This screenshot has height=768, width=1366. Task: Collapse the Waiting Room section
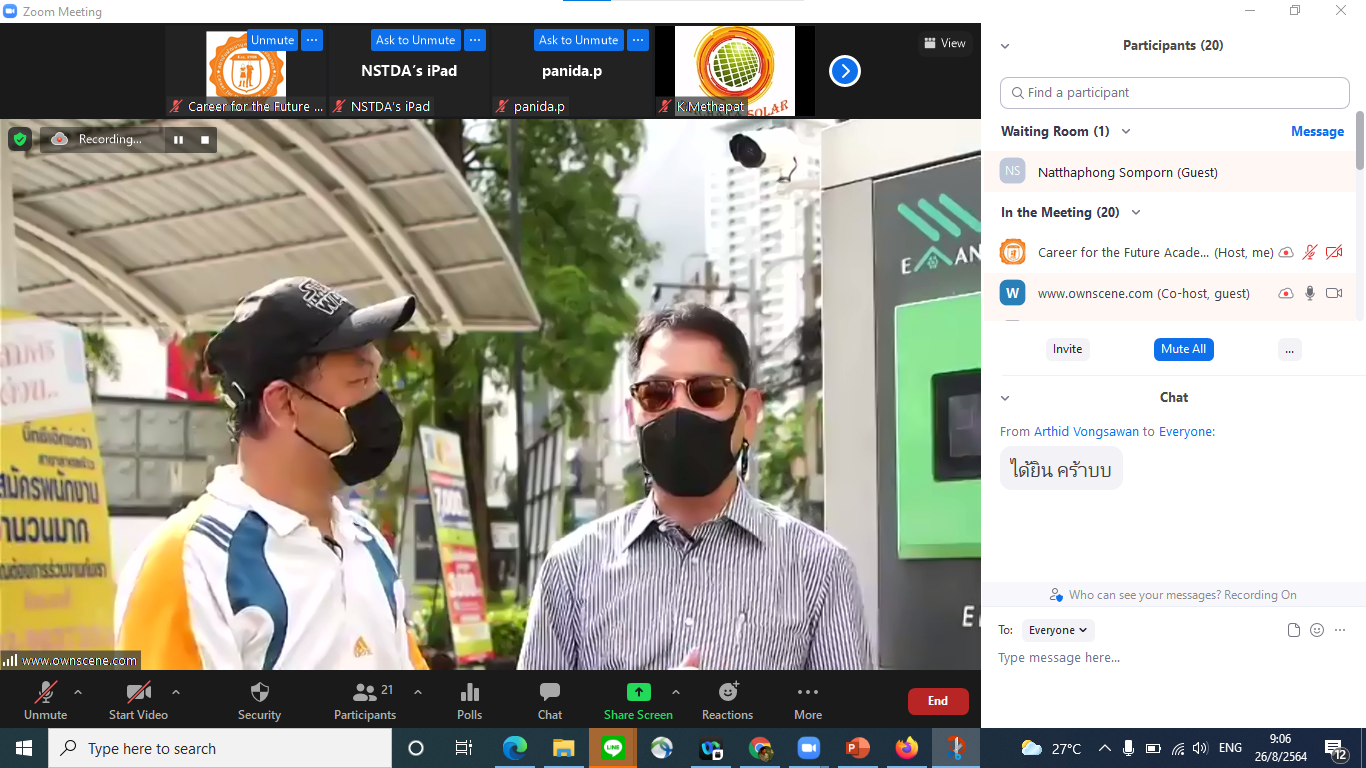(x=1126, y=132)
